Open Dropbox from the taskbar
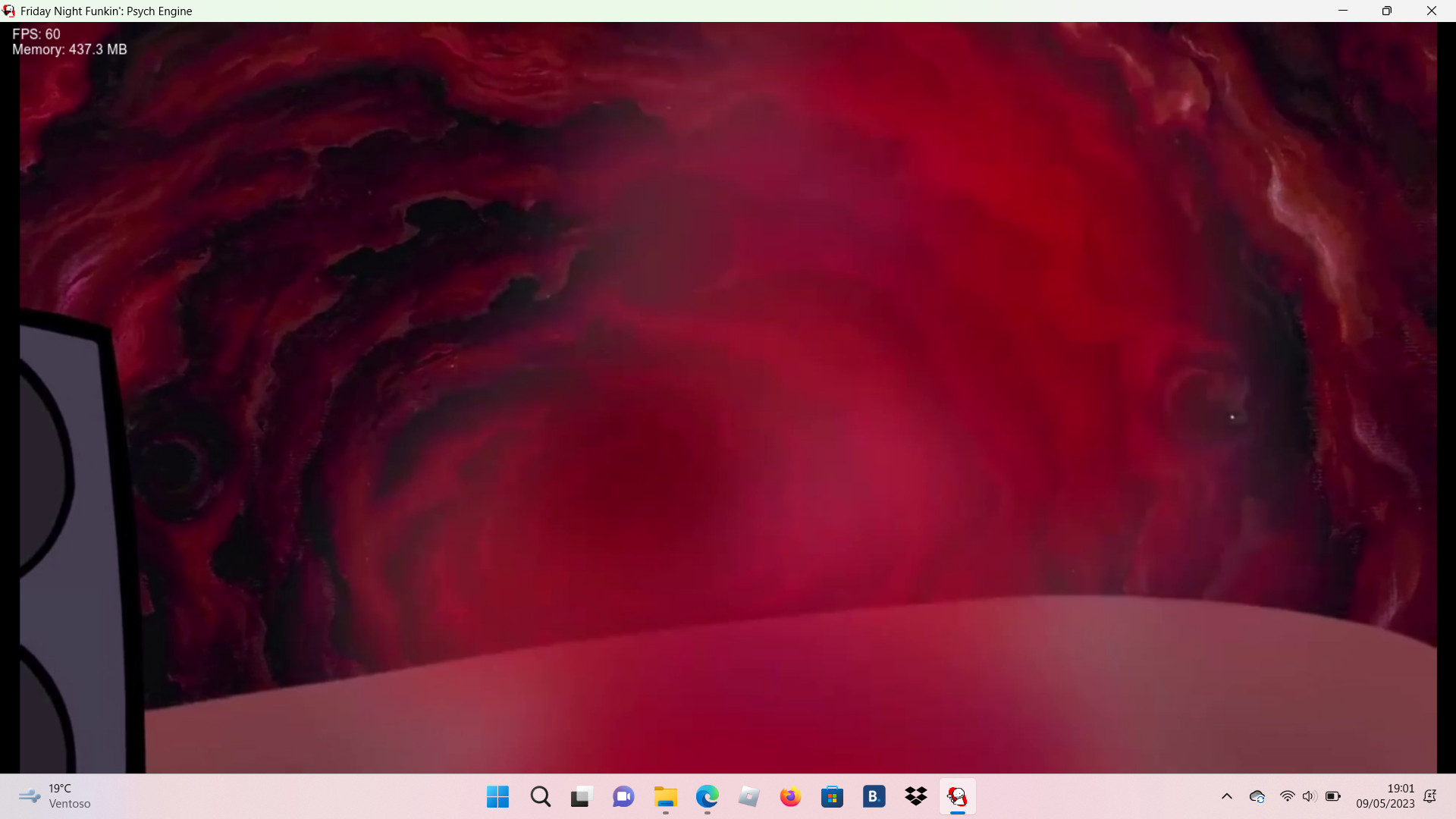 (x=916, y=796)
